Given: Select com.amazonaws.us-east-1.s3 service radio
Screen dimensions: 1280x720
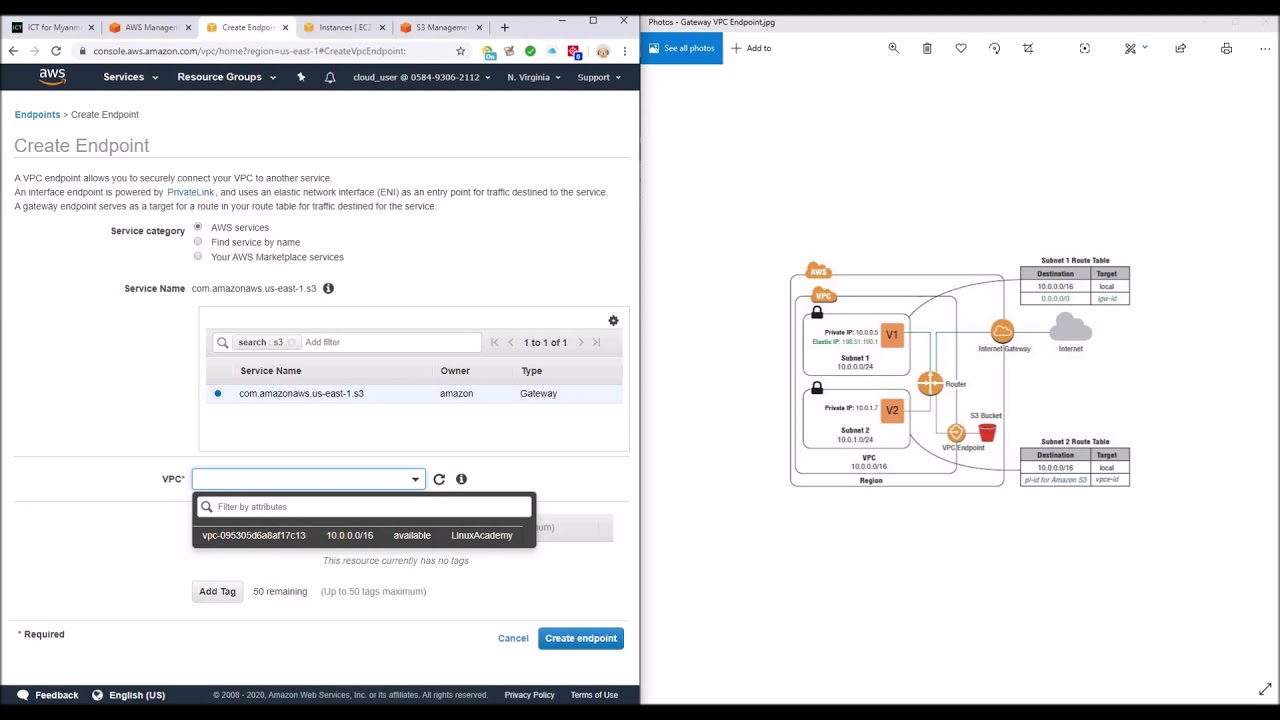Looking at the screenshot, I should 217,393.
